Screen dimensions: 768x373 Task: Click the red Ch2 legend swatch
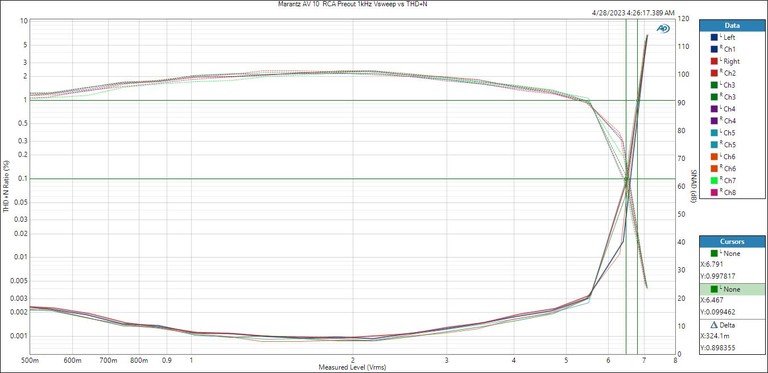[x=714, y=73]
